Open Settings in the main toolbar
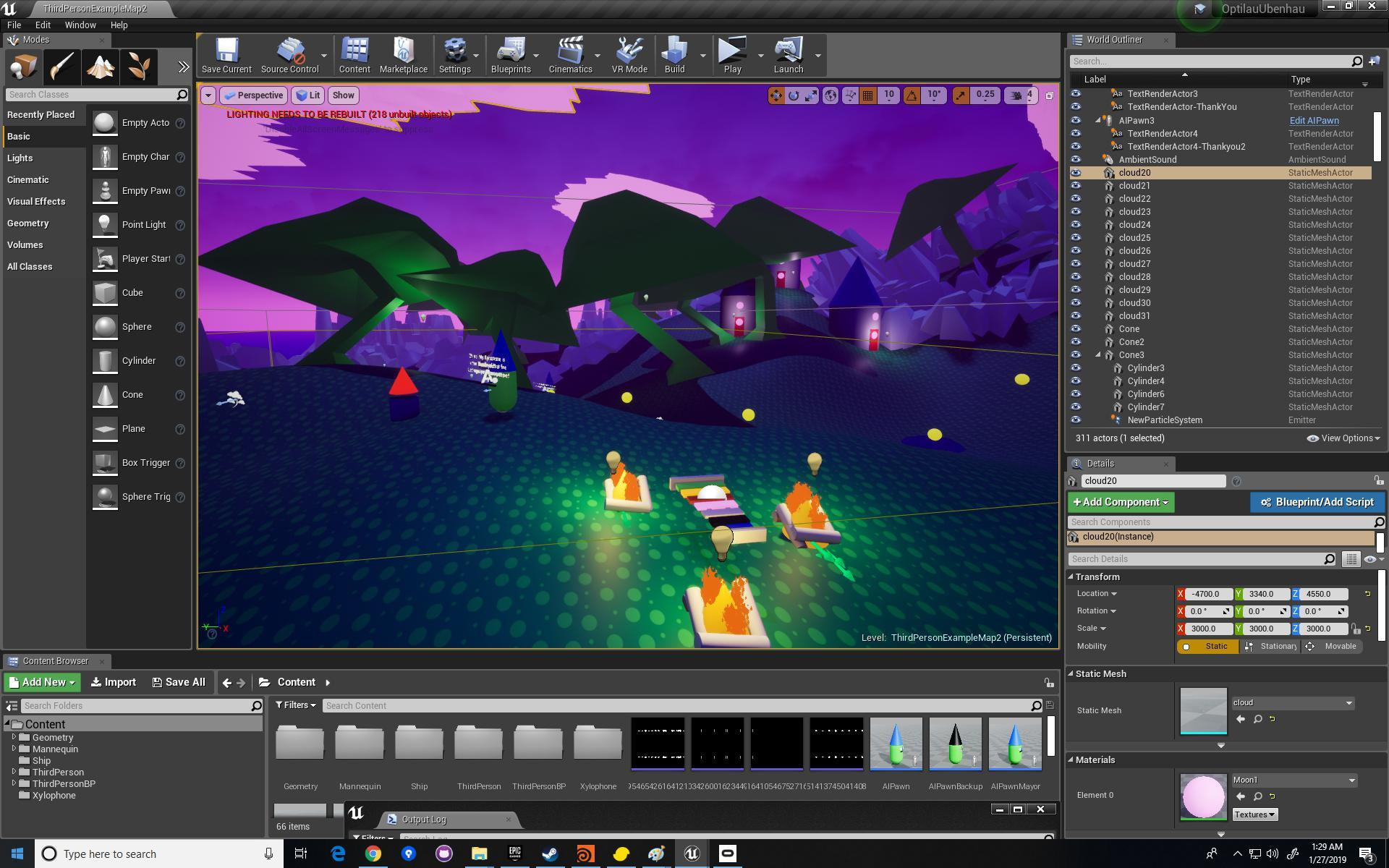The width and height of the screenshot is (1389, 868). (x=454, y=56)
